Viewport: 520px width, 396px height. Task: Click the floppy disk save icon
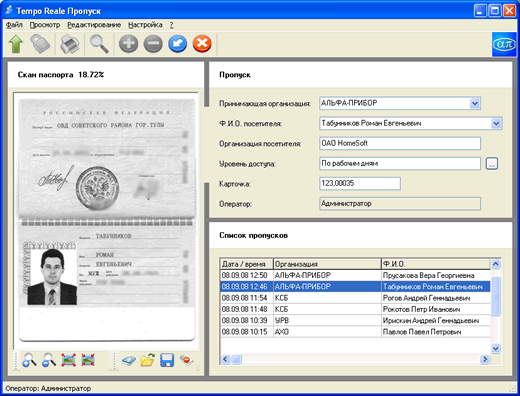click(x=167, y=360)
